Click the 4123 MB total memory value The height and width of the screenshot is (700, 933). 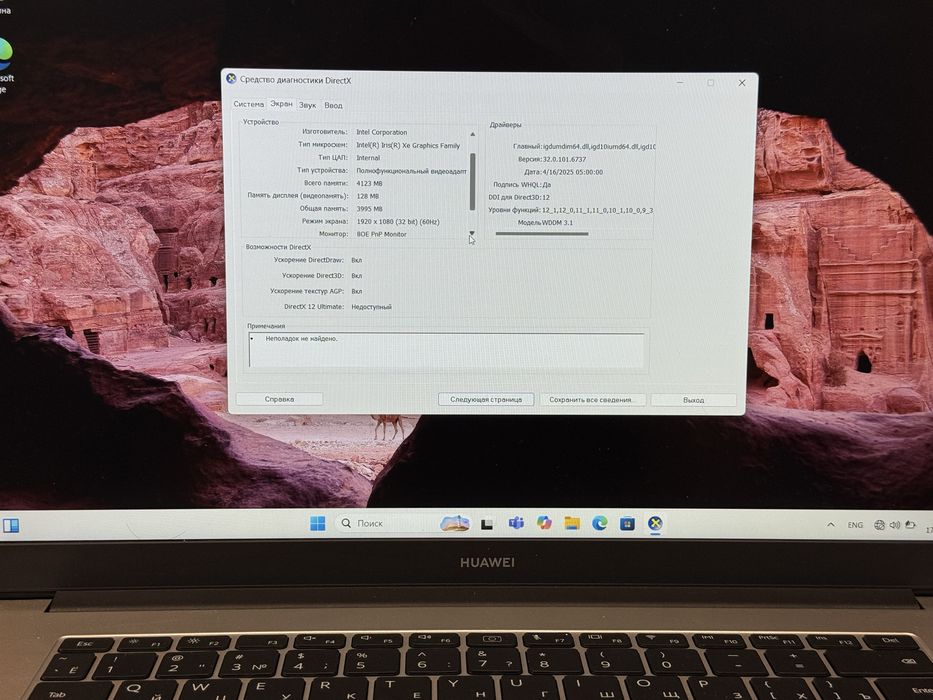(369, 183)
